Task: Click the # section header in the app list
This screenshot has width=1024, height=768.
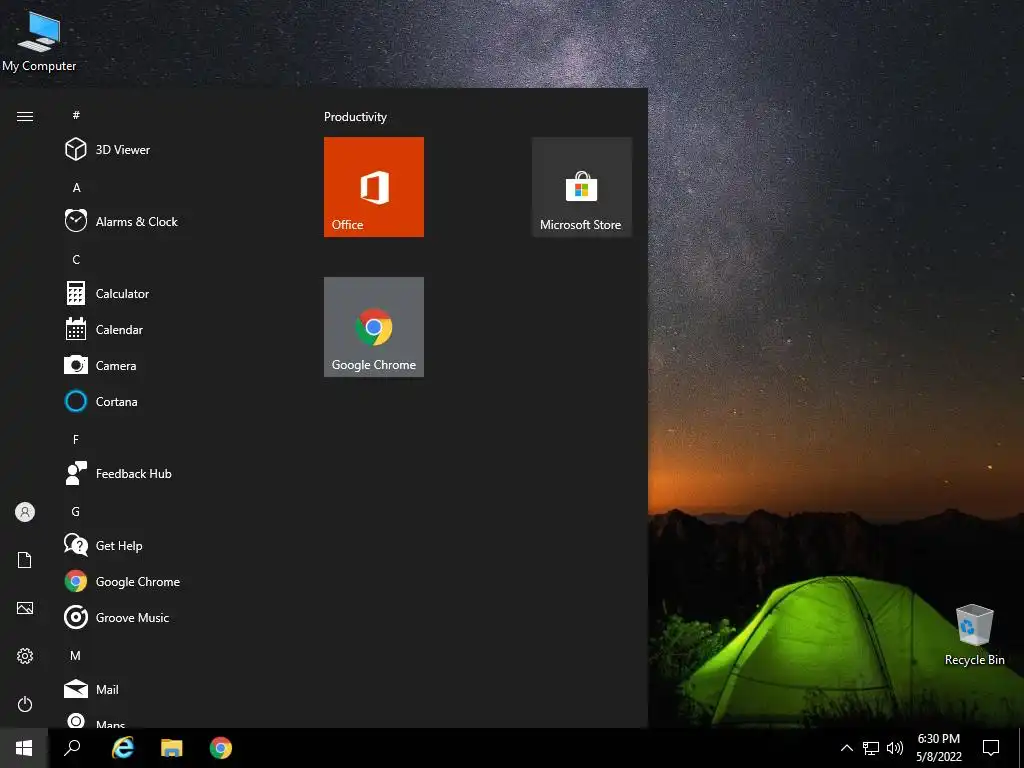Action: (76, 115)
